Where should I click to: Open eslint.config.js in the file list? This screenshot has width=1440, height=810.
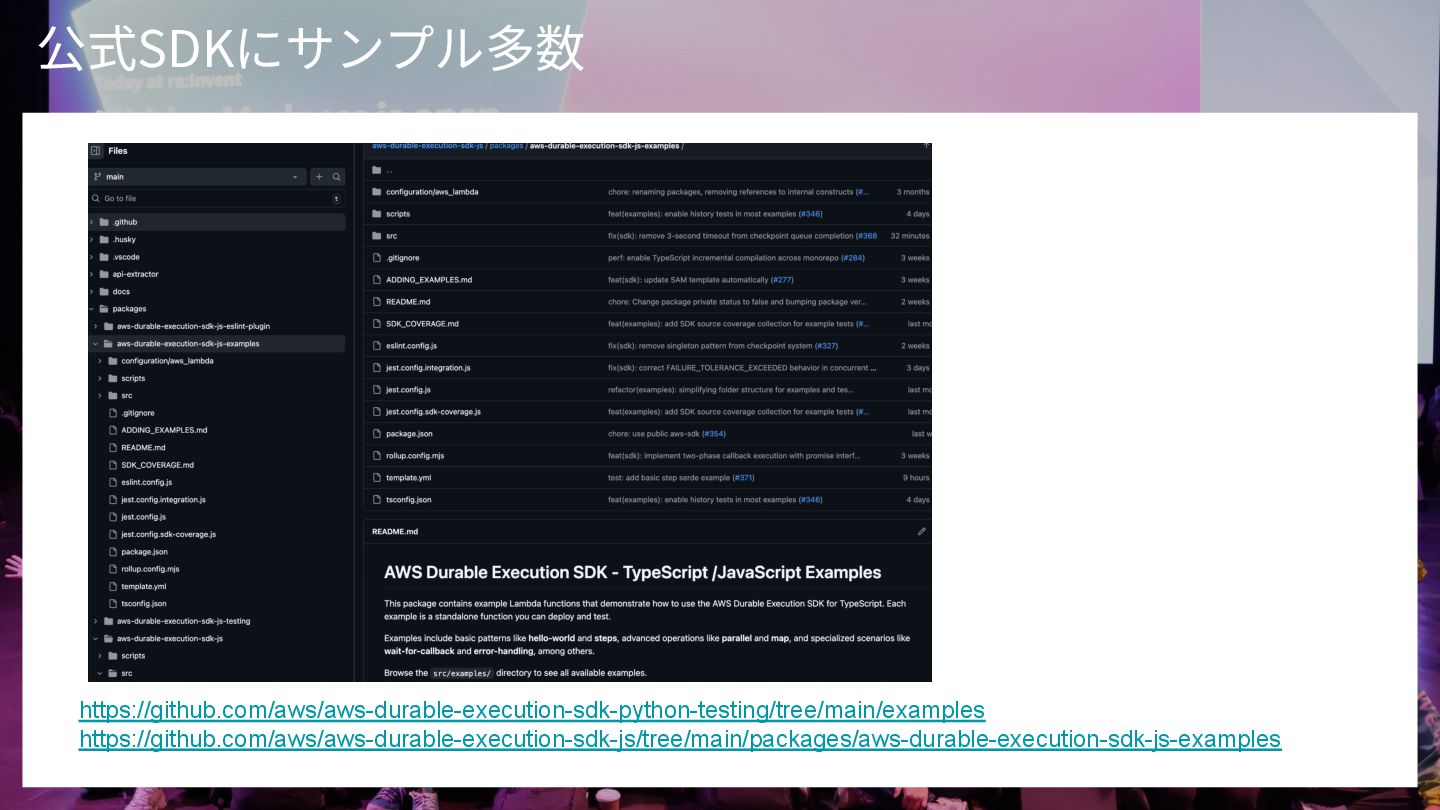(411, 346)
